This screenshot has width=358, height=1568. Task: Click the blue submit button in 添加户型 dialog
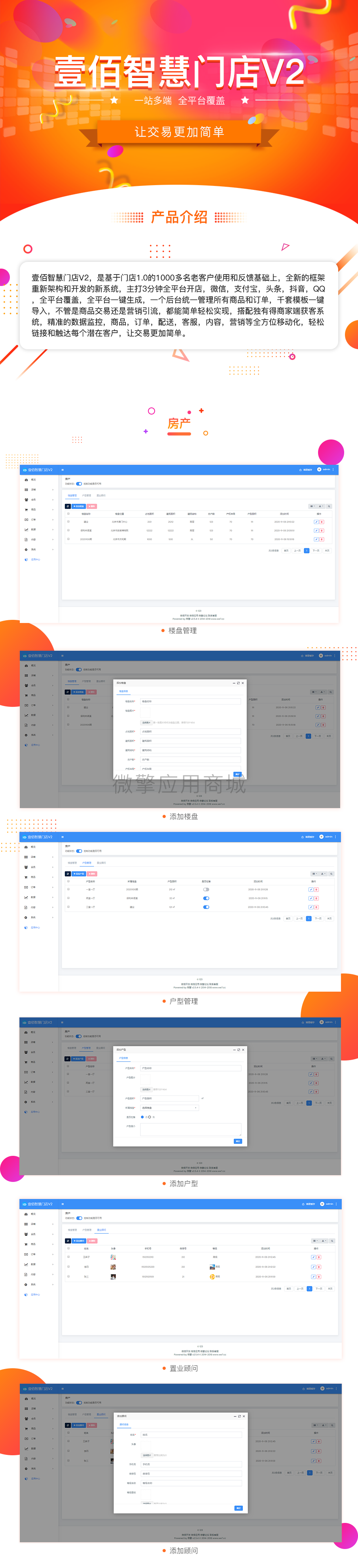tap(238, 1141)
